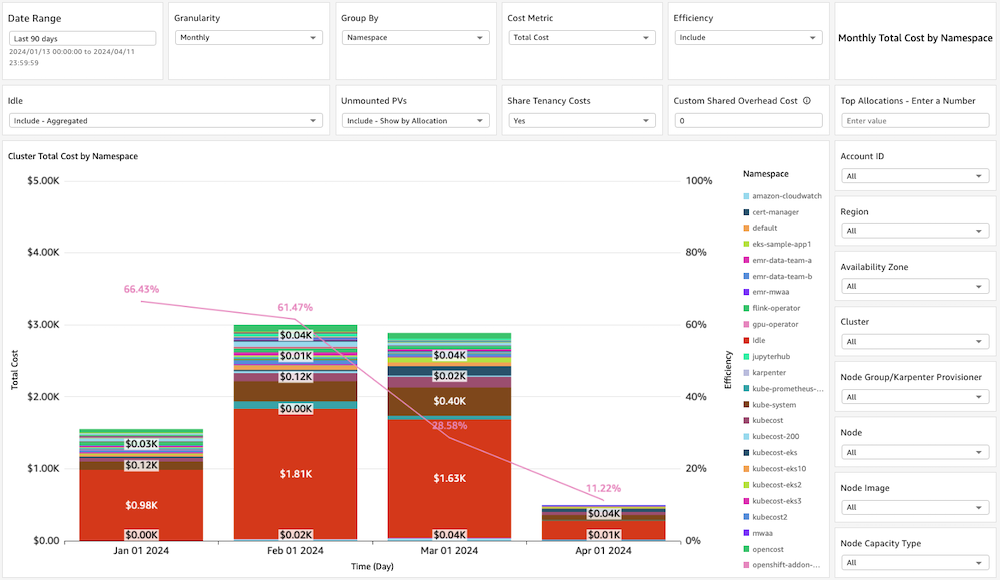The height and width of the screenshot is (580, 1000).
Task: Open the Cost Metric dropdown
Action: point(582,38)
